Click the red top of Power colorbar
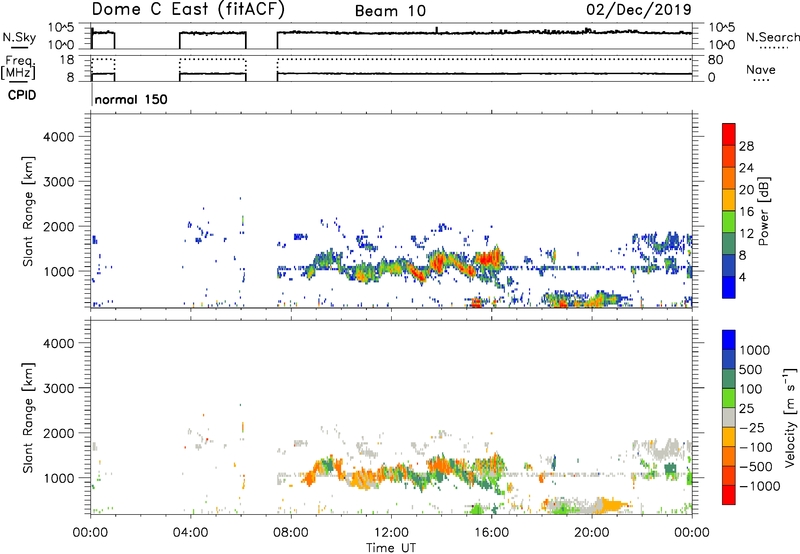The image size is (800, 554). (x=729, y=134)
